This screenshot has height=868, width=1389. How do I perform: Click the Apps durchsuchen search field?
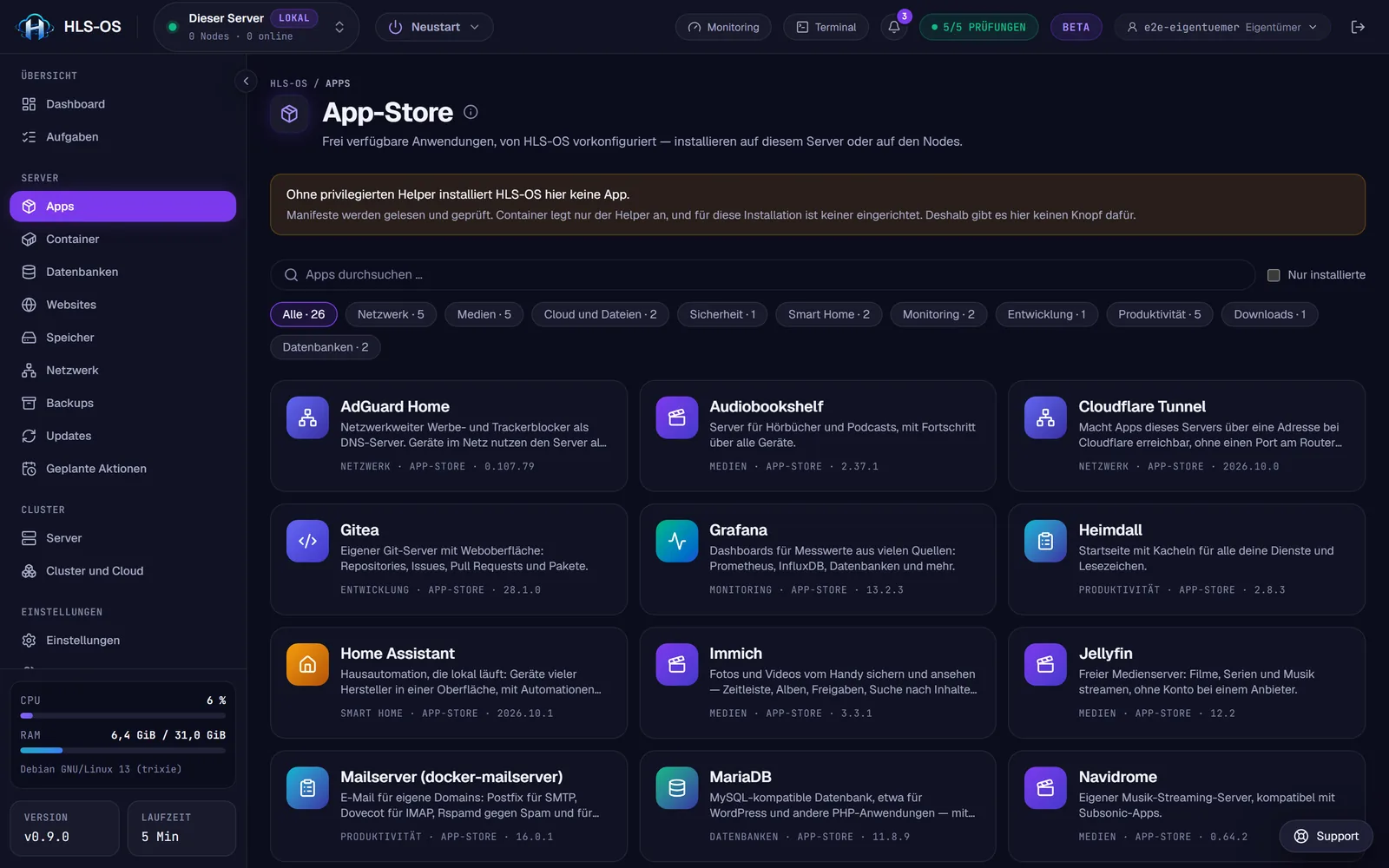pos(762,275)
